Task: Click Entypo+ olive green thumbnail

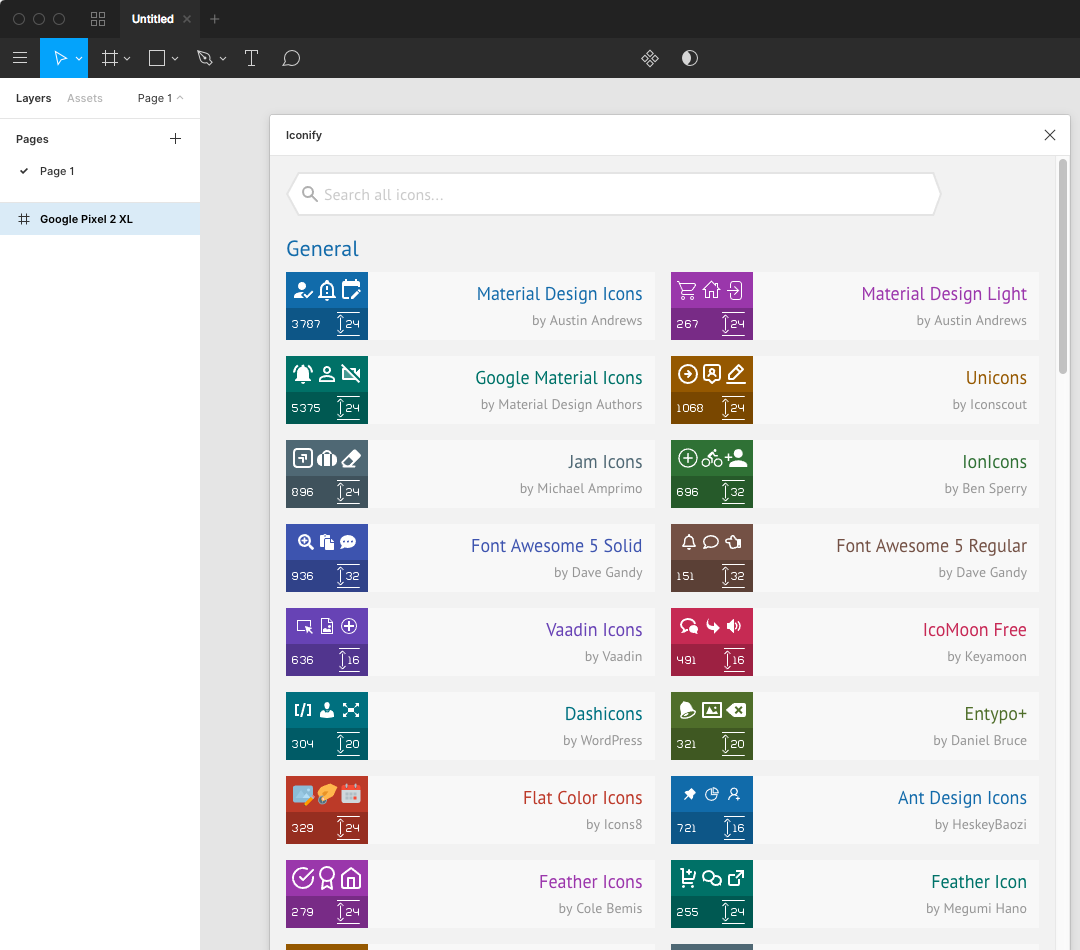Action: click(x=712, y=726)
